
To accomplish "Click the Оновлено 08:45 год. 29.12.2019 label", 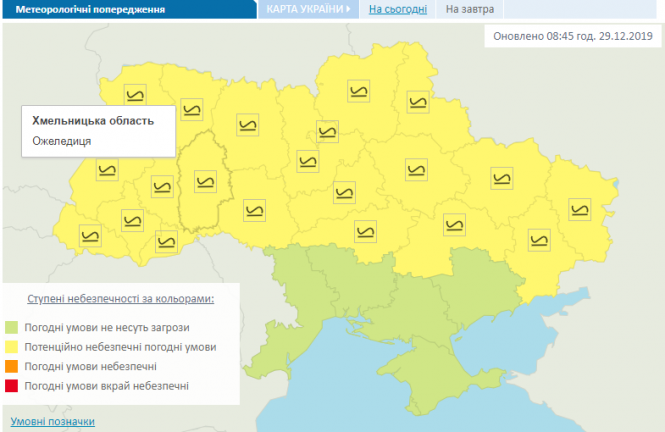I will tap(573, 36).
